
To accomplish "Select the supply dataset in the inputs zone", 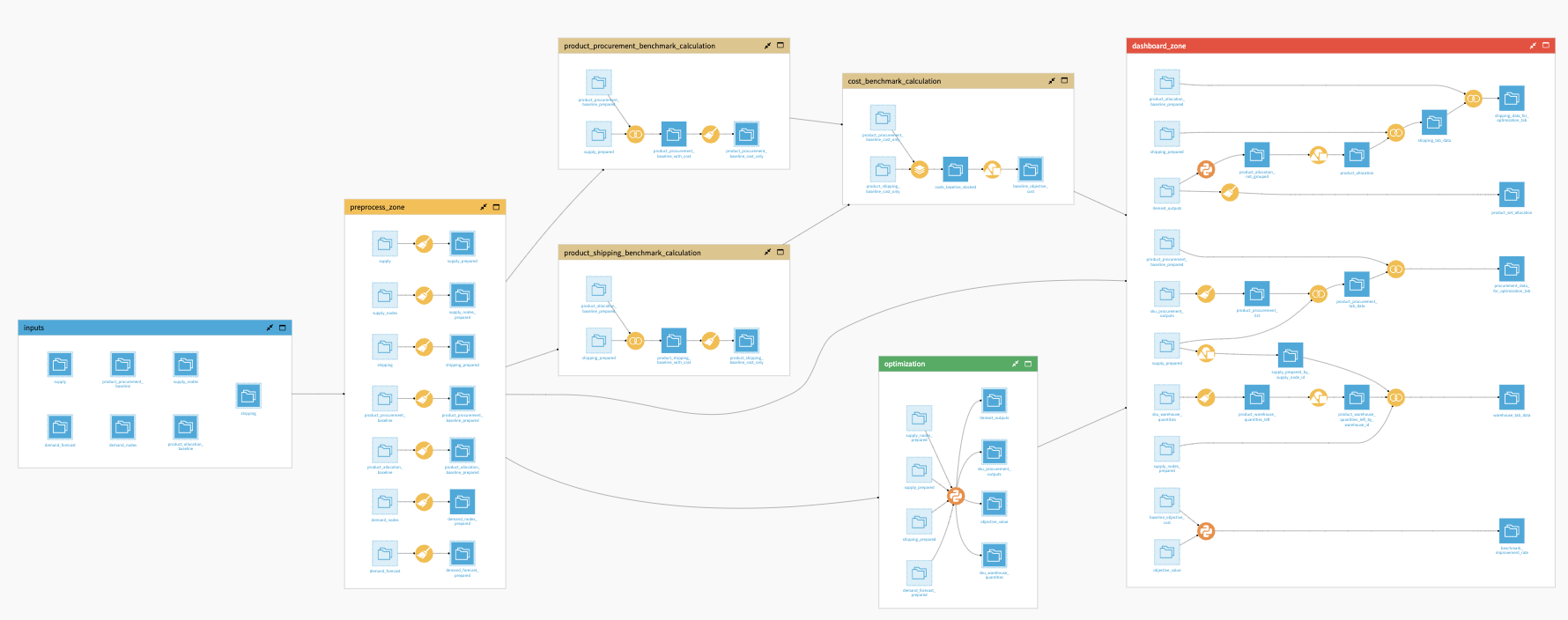I will [60, 364].
